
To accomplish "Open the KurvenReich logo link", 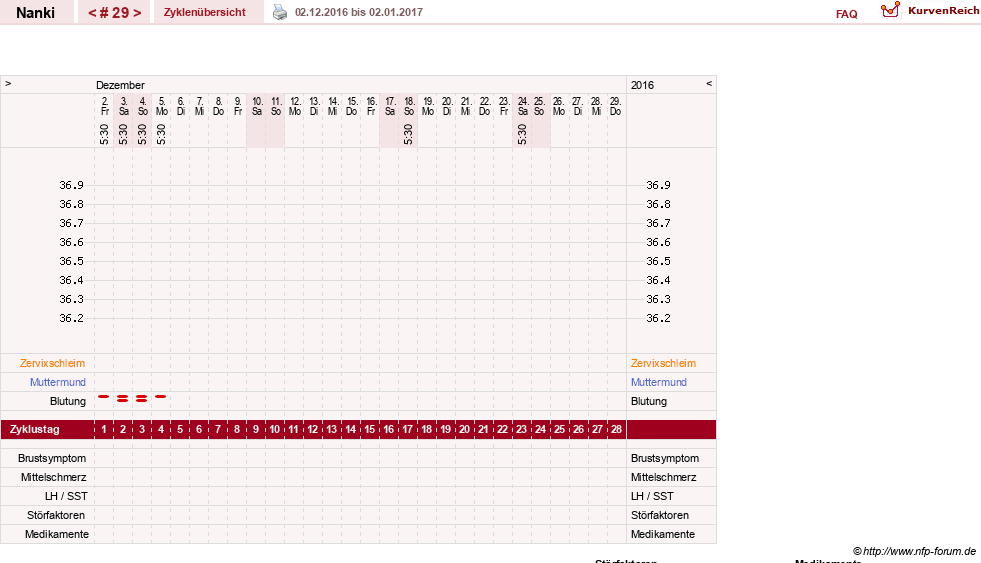I will [930, 11].
